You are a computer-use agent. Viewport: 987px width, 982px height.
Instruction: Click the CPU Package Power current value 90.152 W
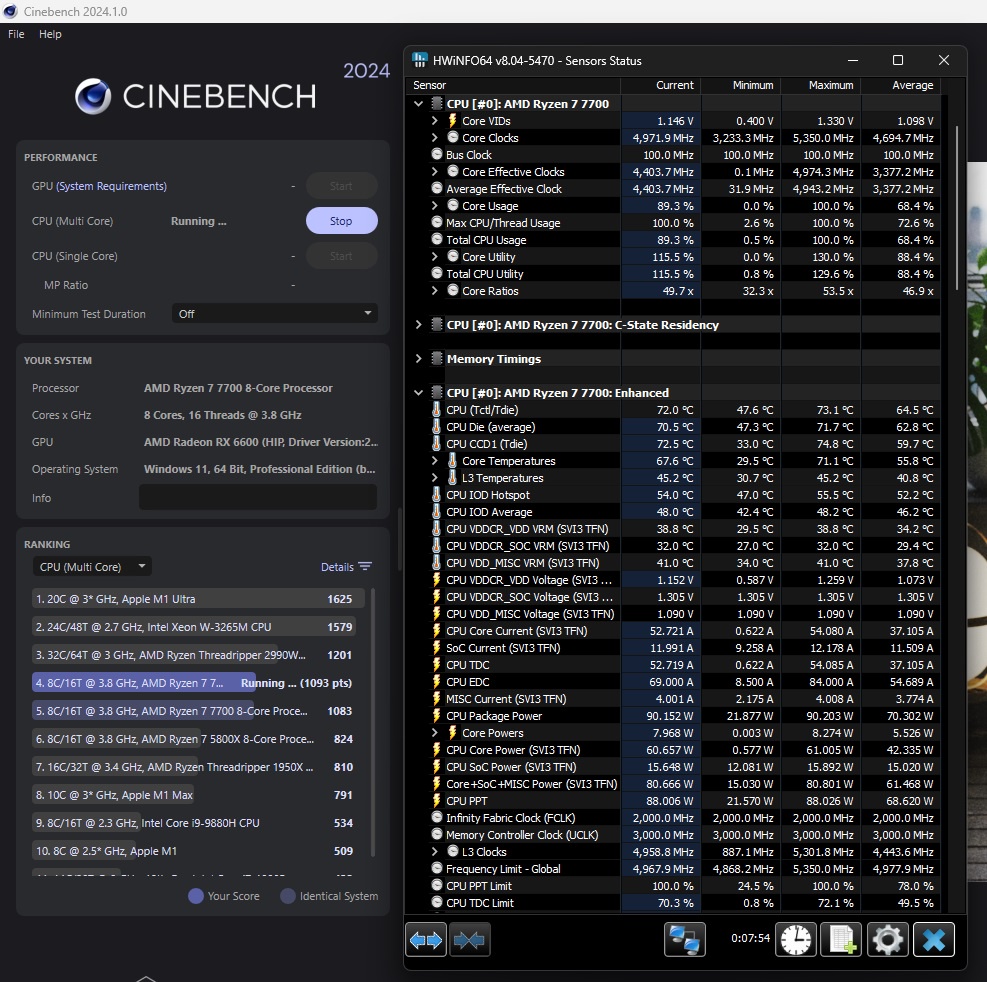pos(669,716)
